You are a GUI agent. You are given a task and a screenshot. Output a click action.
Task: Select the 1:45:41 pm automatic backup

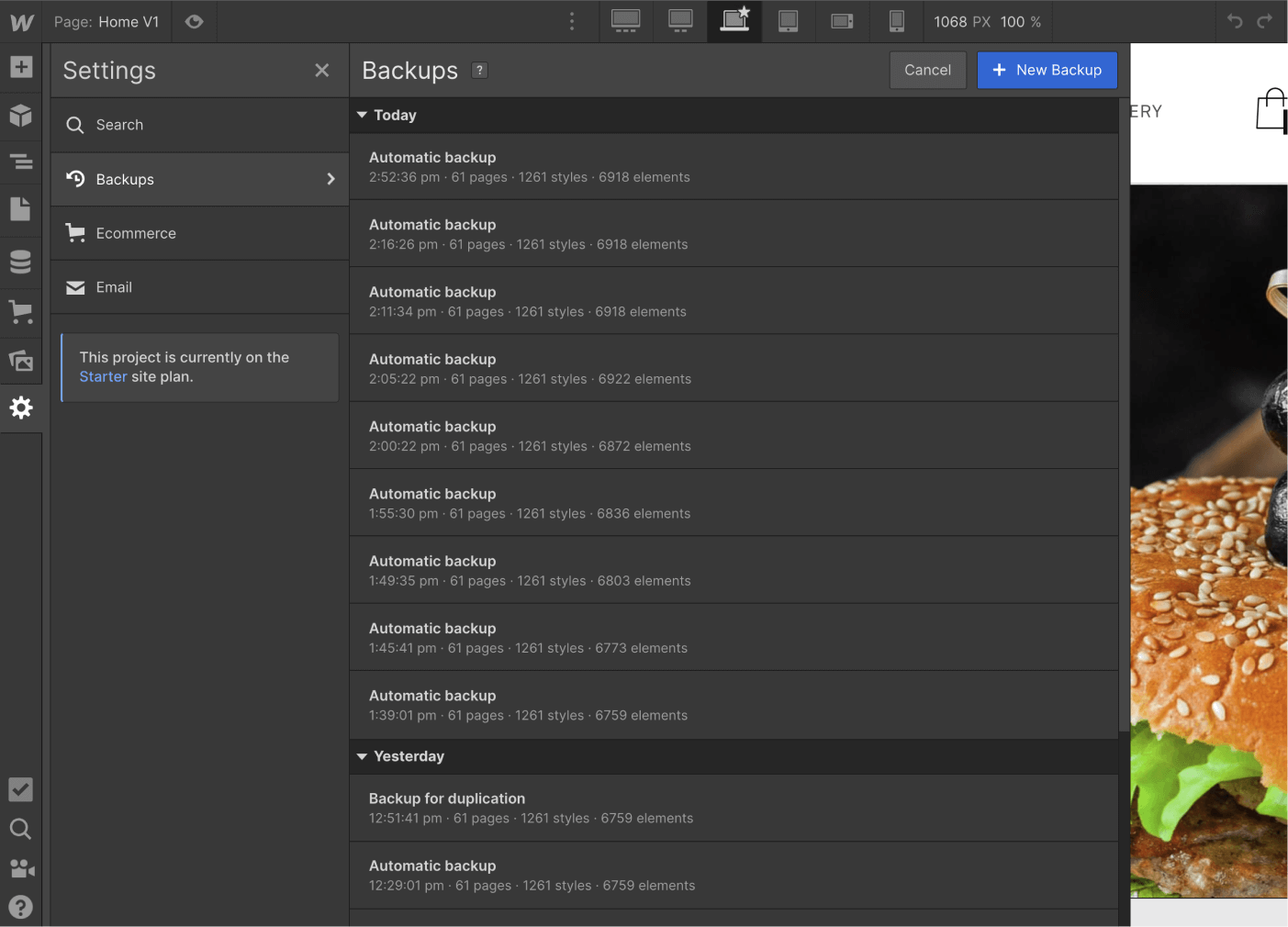coord(734,638)
